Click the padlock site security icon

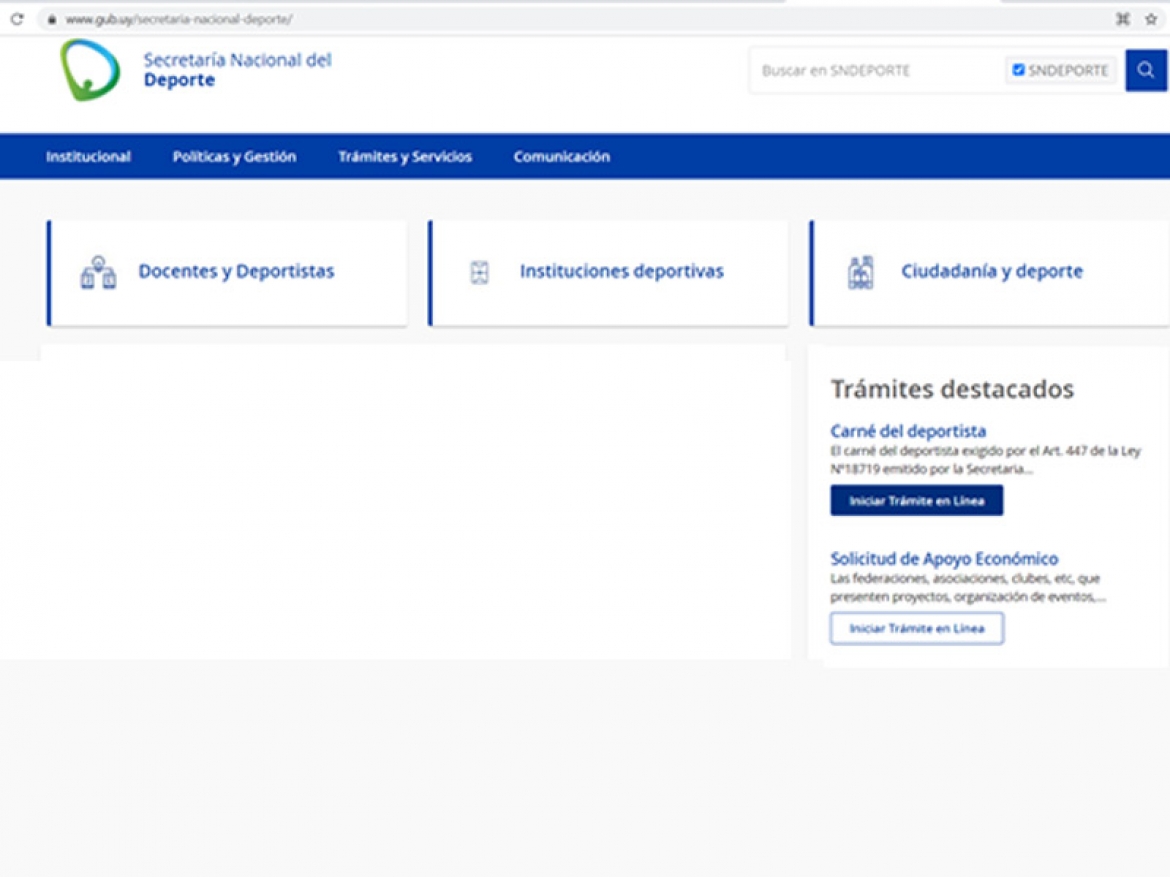coord(52,19)
